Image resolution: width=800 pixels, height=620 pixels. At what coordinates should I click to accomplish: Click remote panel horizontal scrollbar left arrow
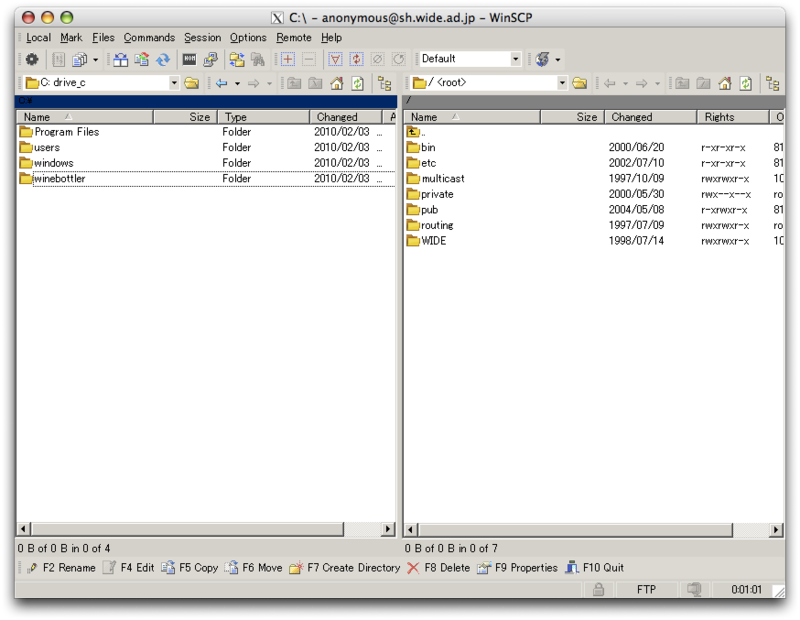[411, 530]
